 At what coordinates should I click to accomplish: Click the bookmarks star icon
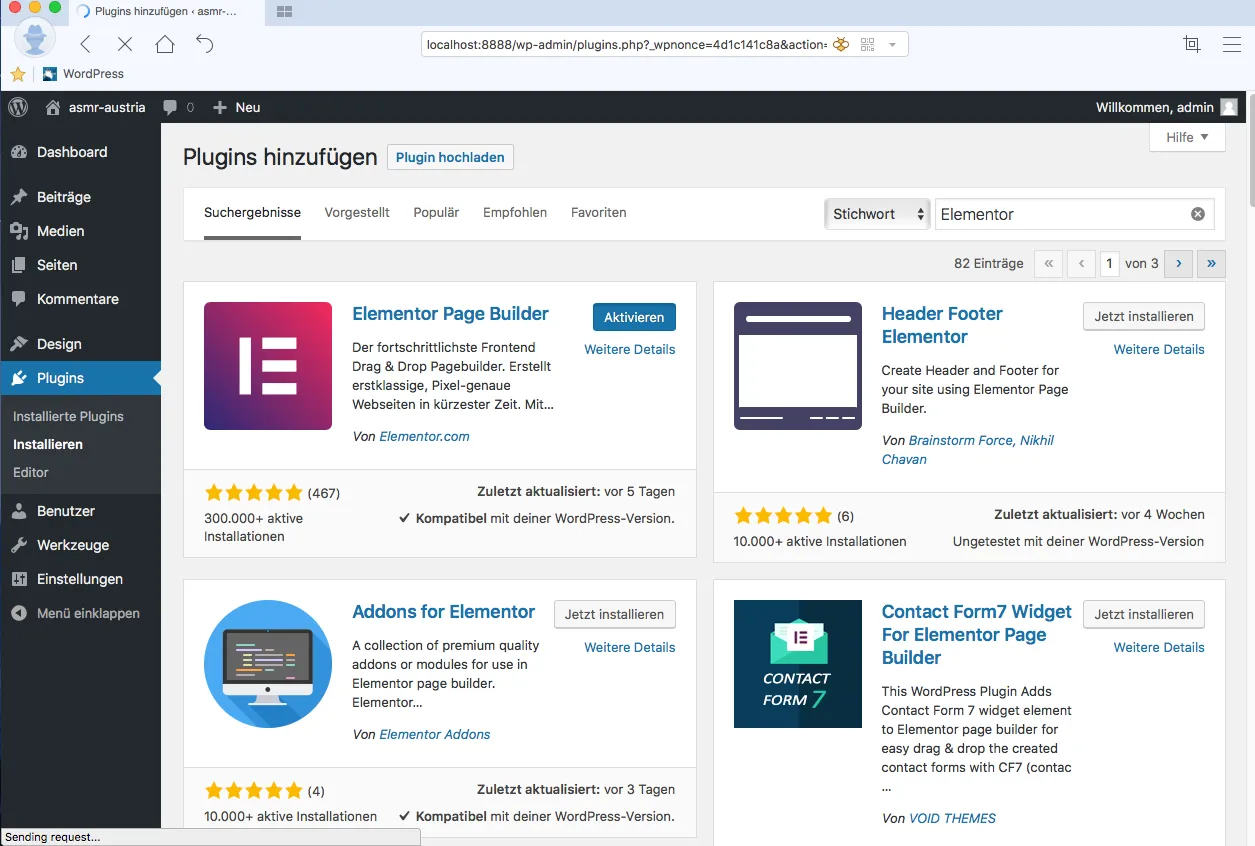click(x=18, y=74)
